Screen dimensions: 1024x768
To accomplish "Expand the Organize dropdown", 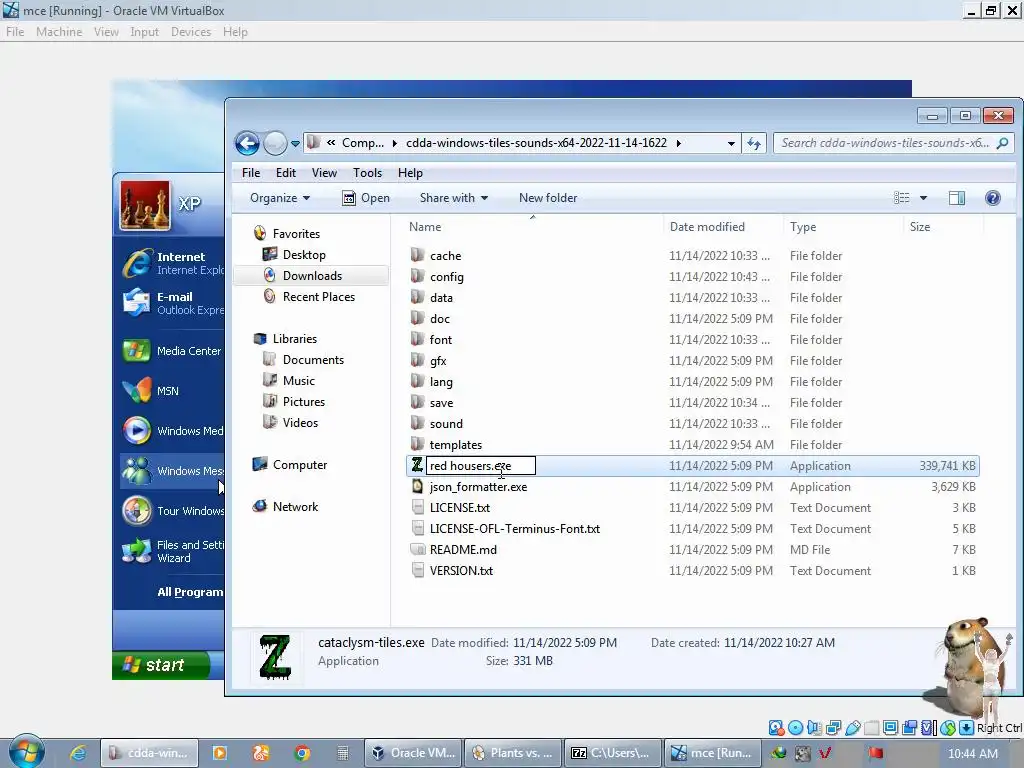I will 280,198.
